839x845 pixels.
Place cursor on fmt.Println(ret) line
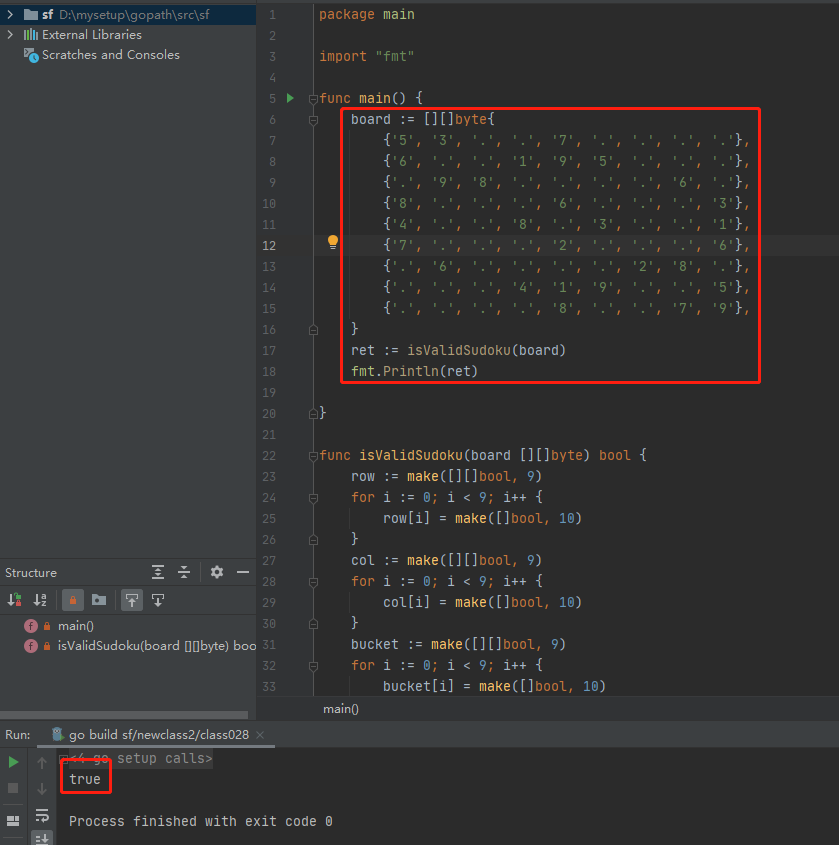tap(414, 371)
